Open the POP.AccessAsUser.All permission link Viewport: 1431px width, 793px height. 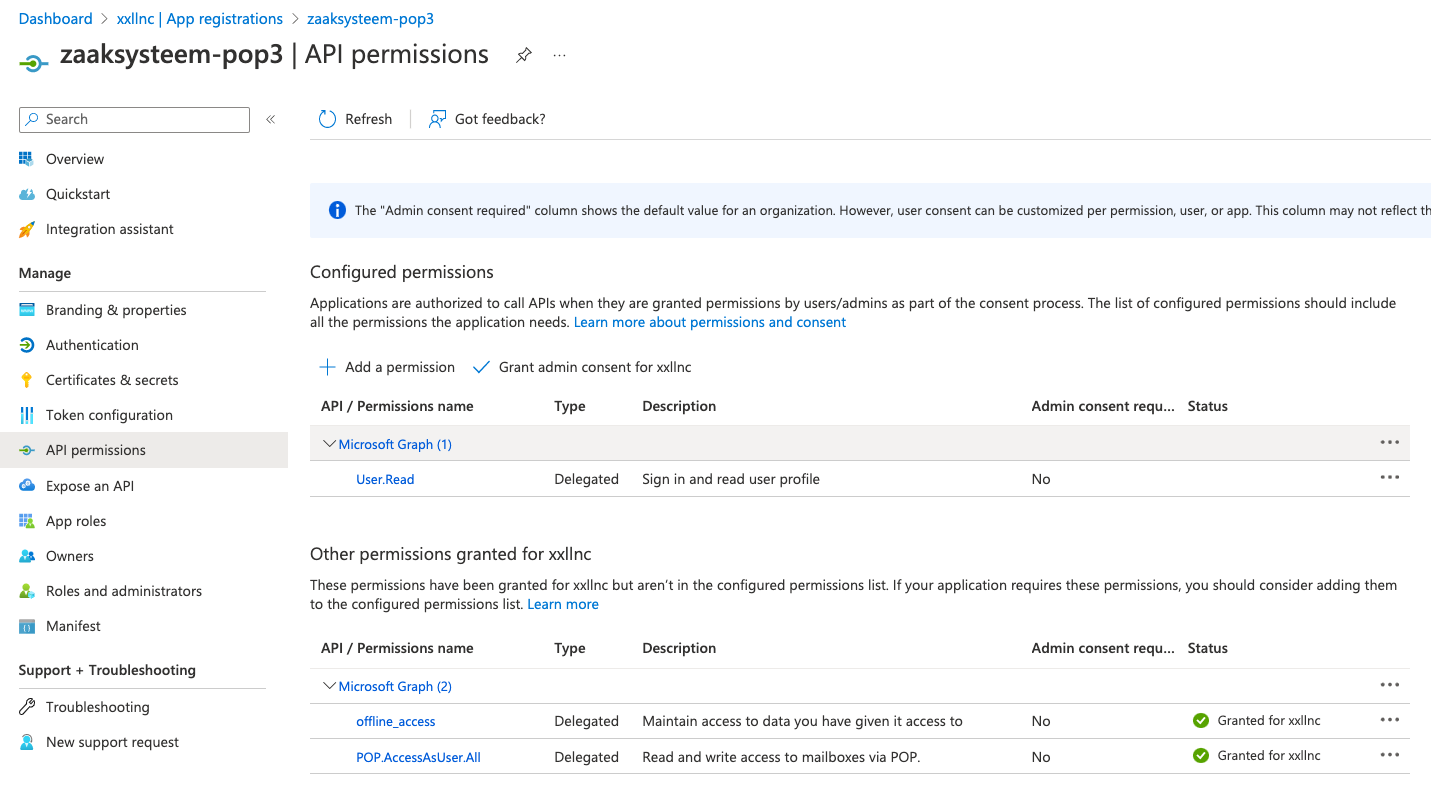tap(418, 757)
